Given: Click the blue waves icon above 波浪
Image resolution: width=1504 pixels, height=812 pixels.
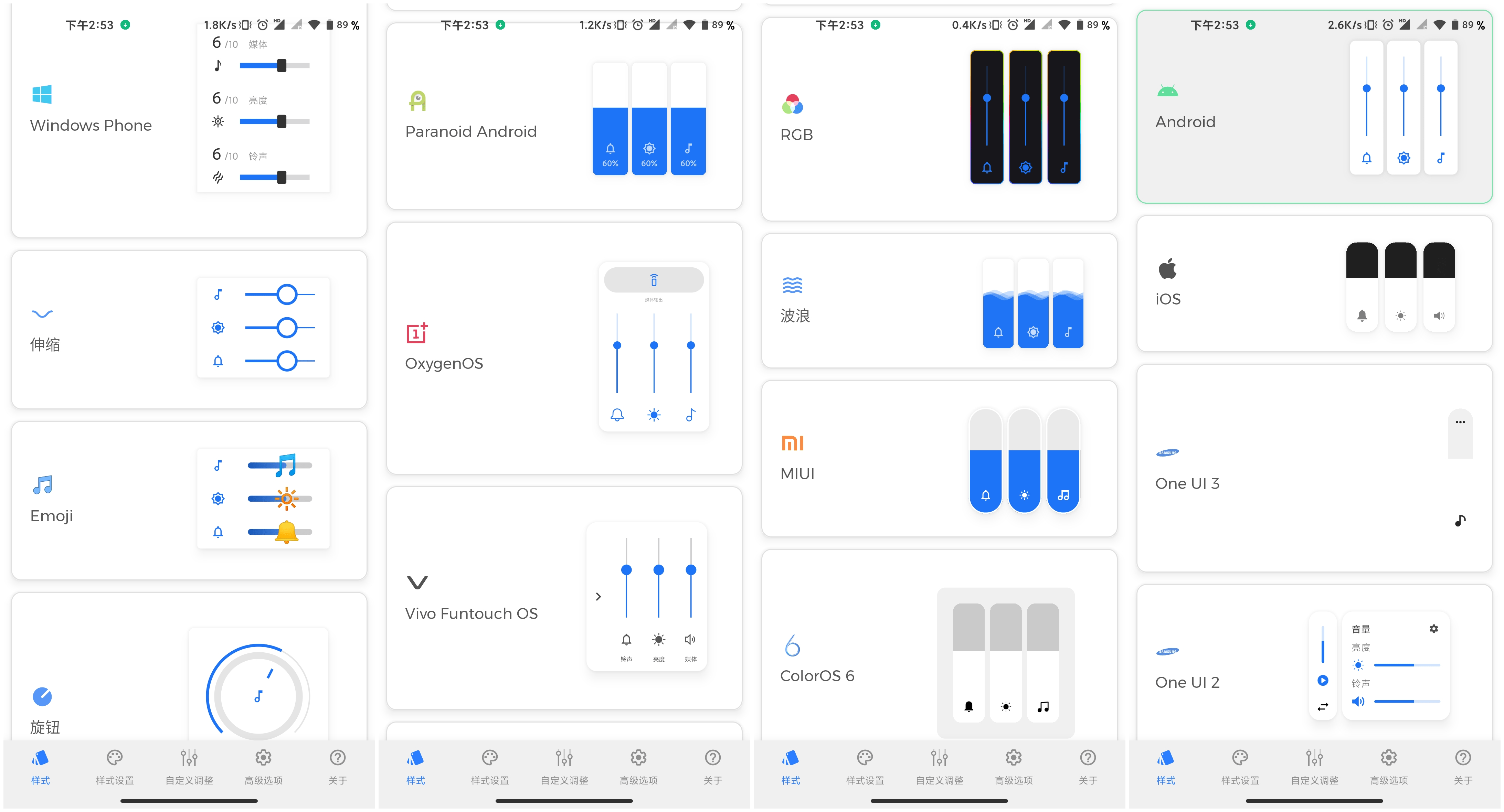Looking at the screenshot, I should coord(792,285).
